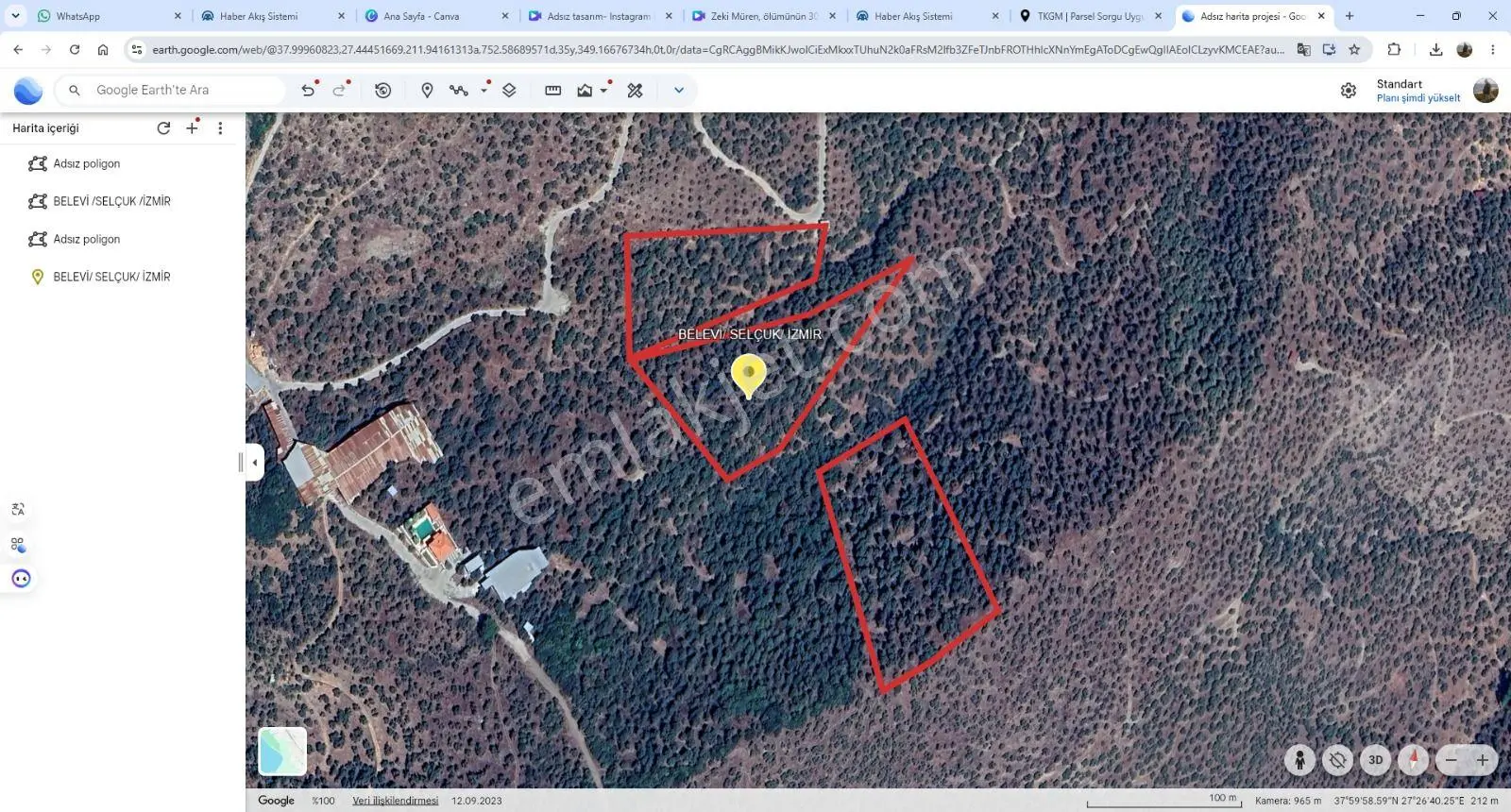Open the map layers button
Image resolution: width=1511 pixels, height=812 pixels.
pyautogui.click(x=509, y=91)
